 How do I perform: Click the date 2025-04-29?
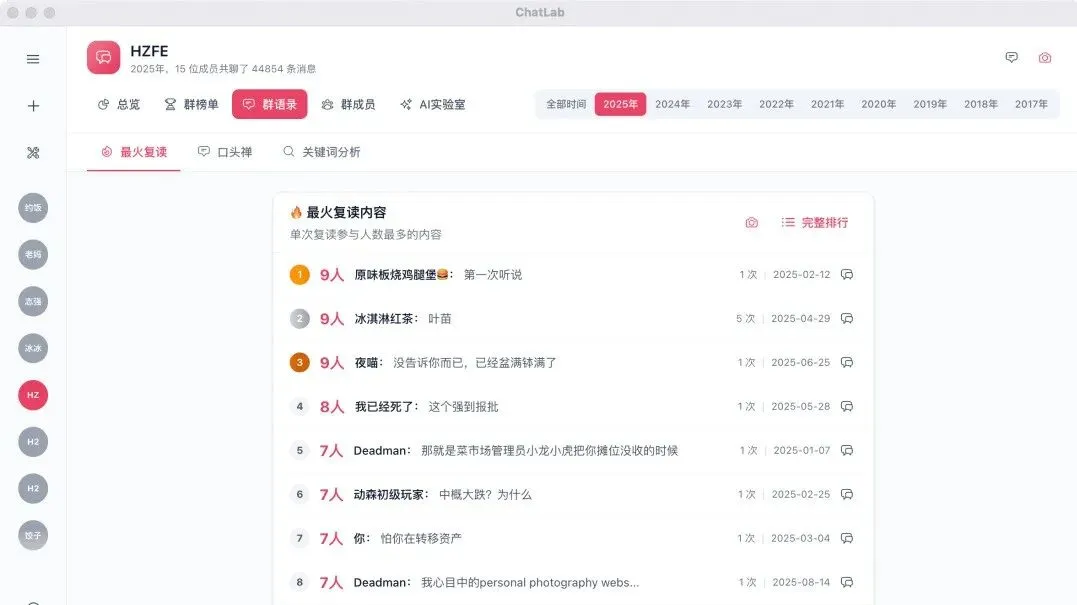[x=801, y=319]
